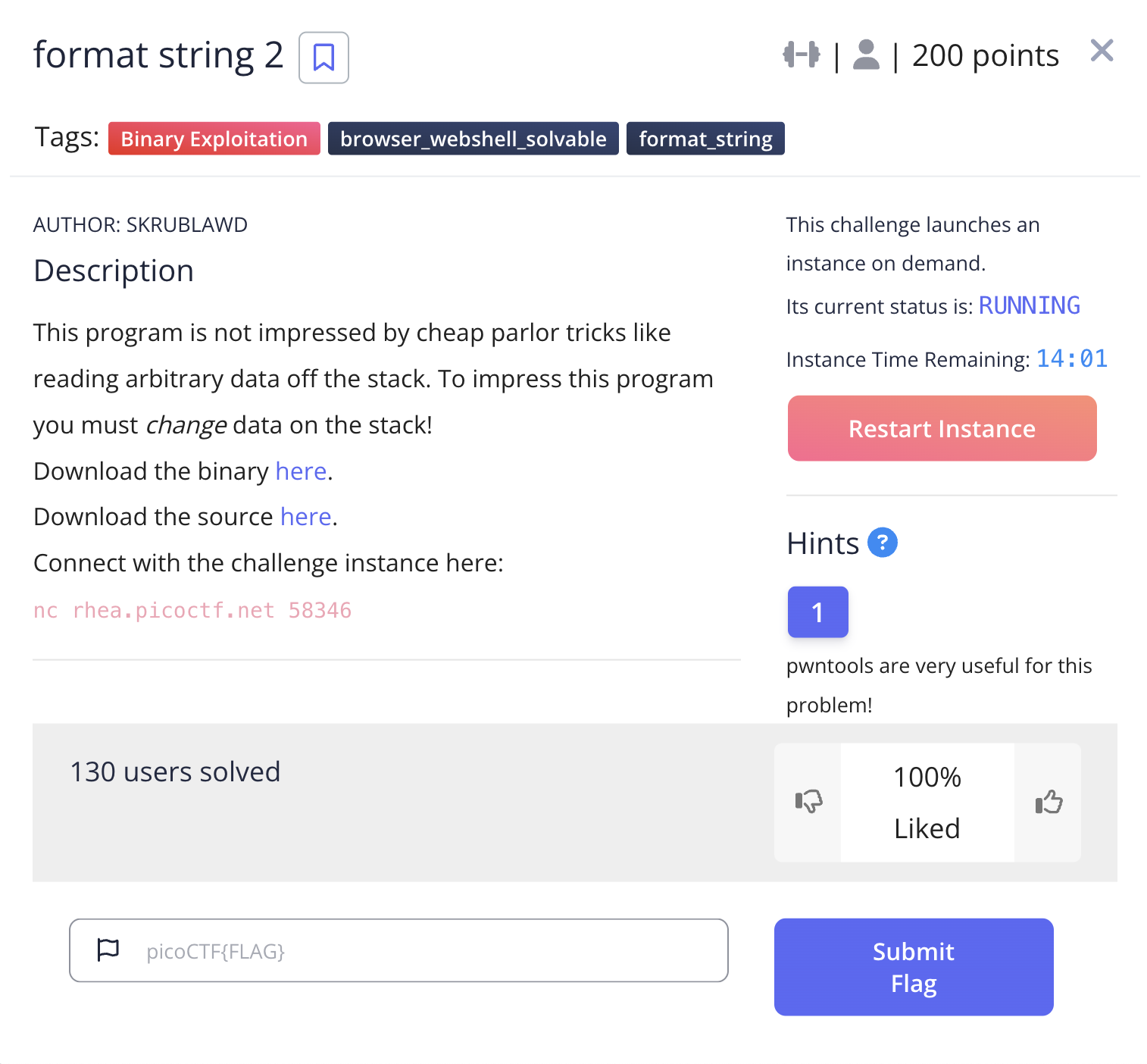Viewport: 1147px width, 1064px height.
Task: Click the user profile icon
Action: pyautogui.click(x=866, y=55)
